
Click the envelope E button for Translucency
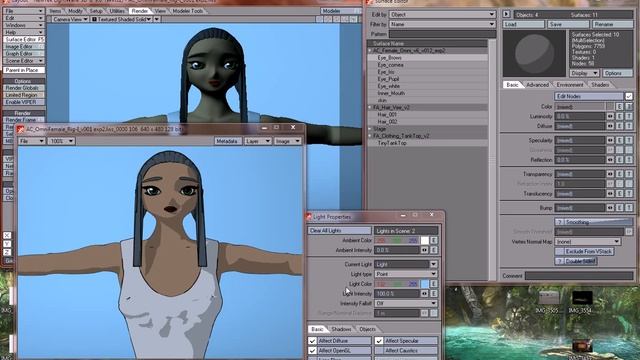pos(620,193)
